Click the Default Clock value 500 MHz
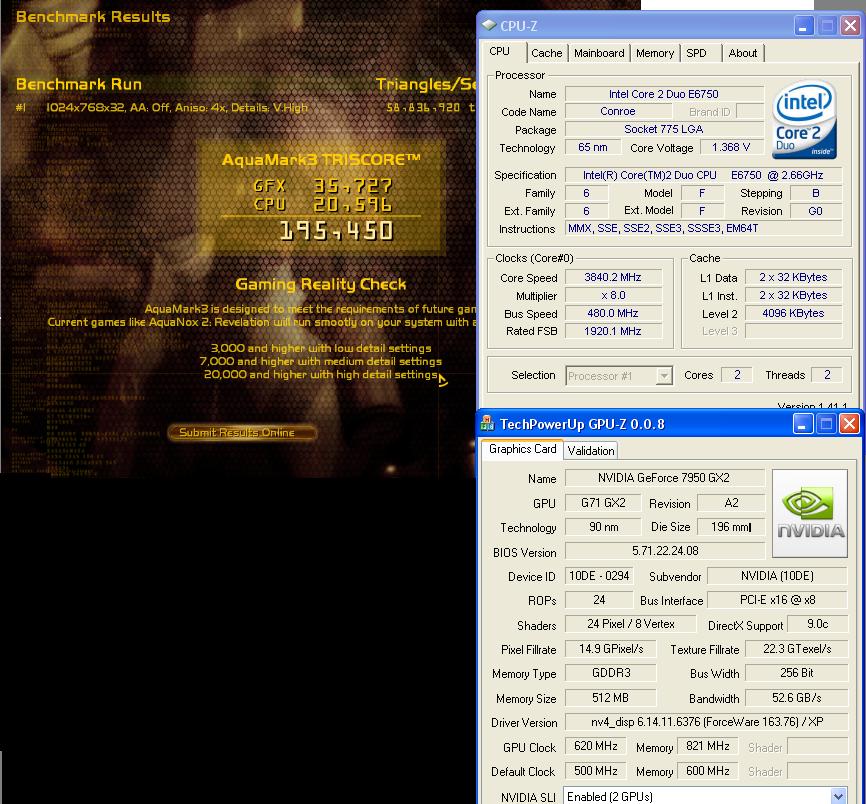Screen dimensions: 866x804 coord(595,771)
